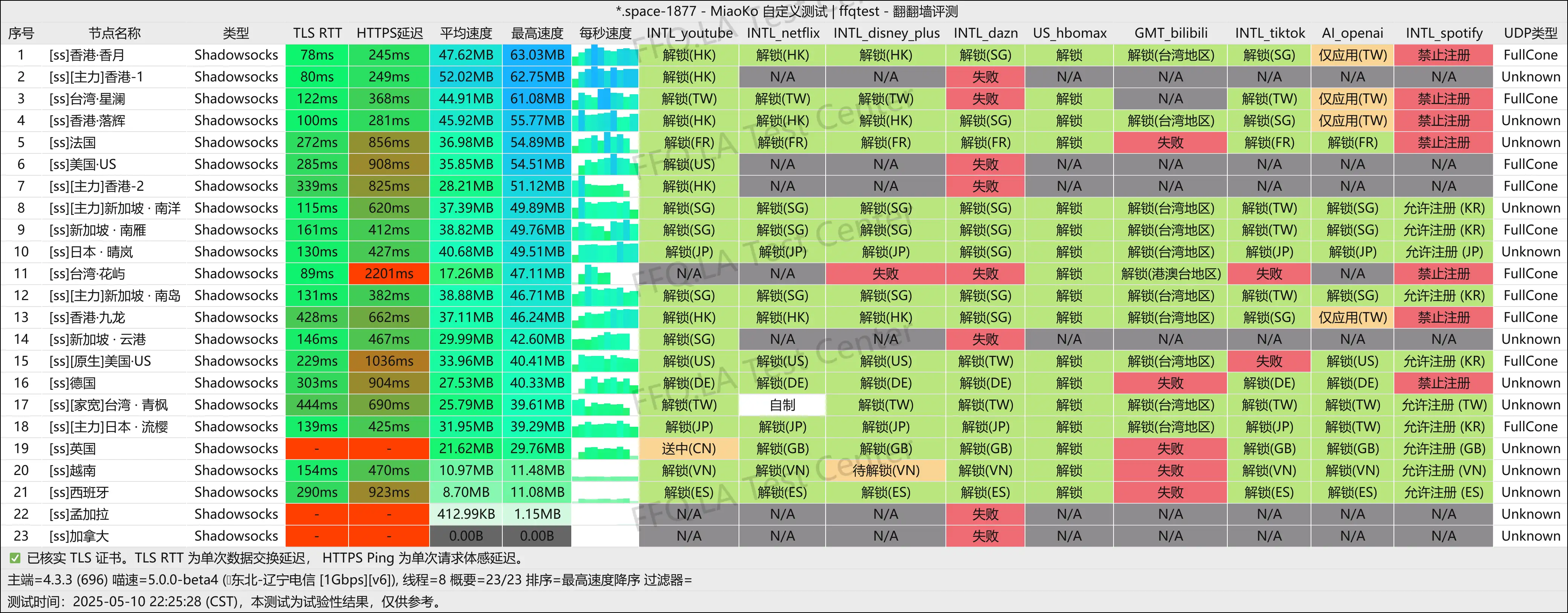
Task: Click the 允许注册 (GB) Spotify cell
Action: (1443, 449)
